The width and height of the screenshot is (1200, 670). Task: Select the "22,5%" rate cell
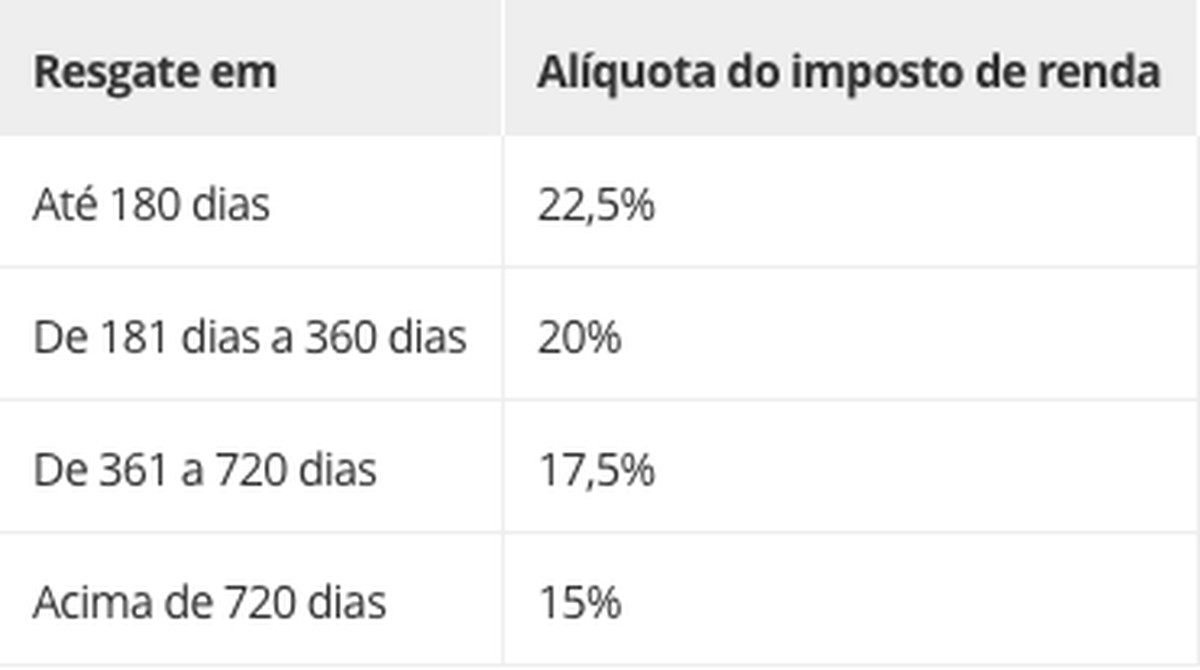coord(596,205)
